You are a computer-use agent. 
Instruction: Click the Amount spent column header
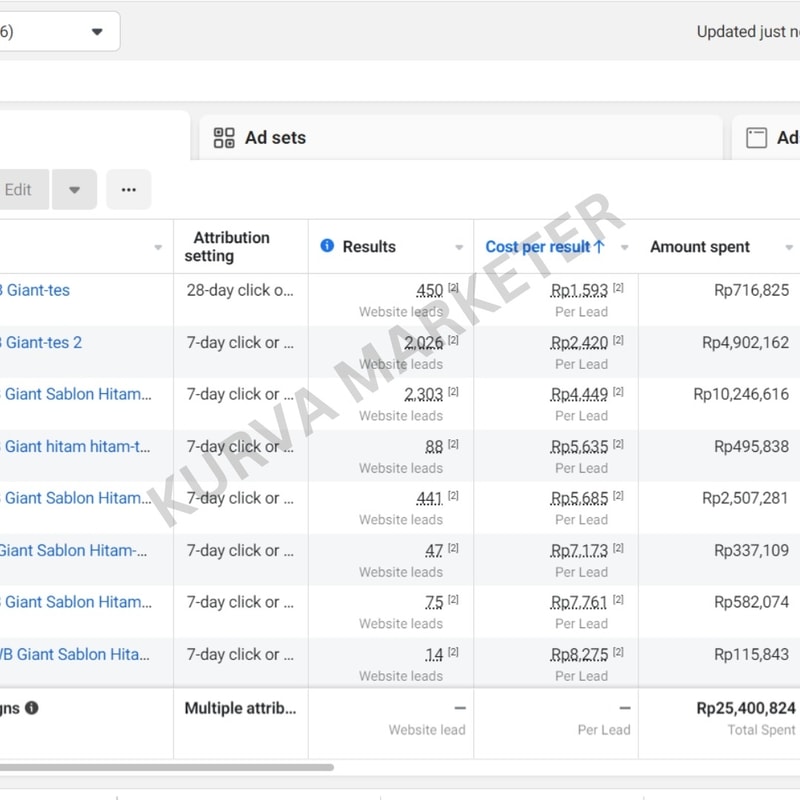[699, 247]
